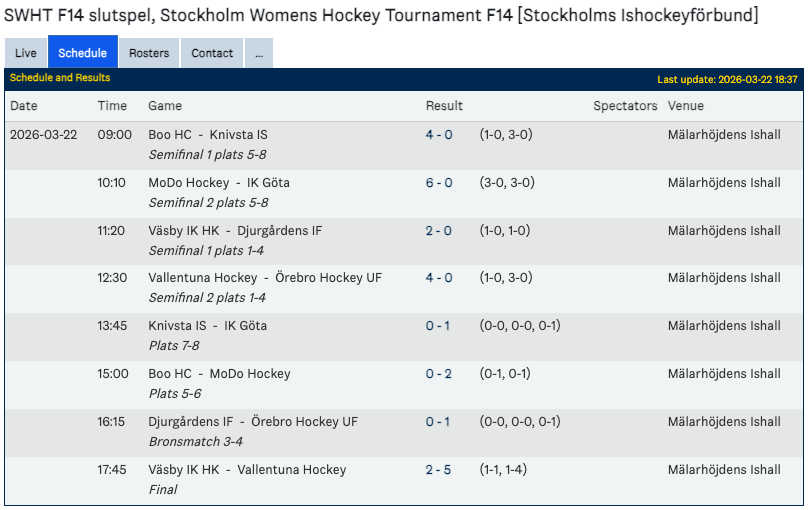Image resolution: width=808 pixels, height=510 pixels.
Task: Click the Result column header
Action: click(x=444, y=106)
